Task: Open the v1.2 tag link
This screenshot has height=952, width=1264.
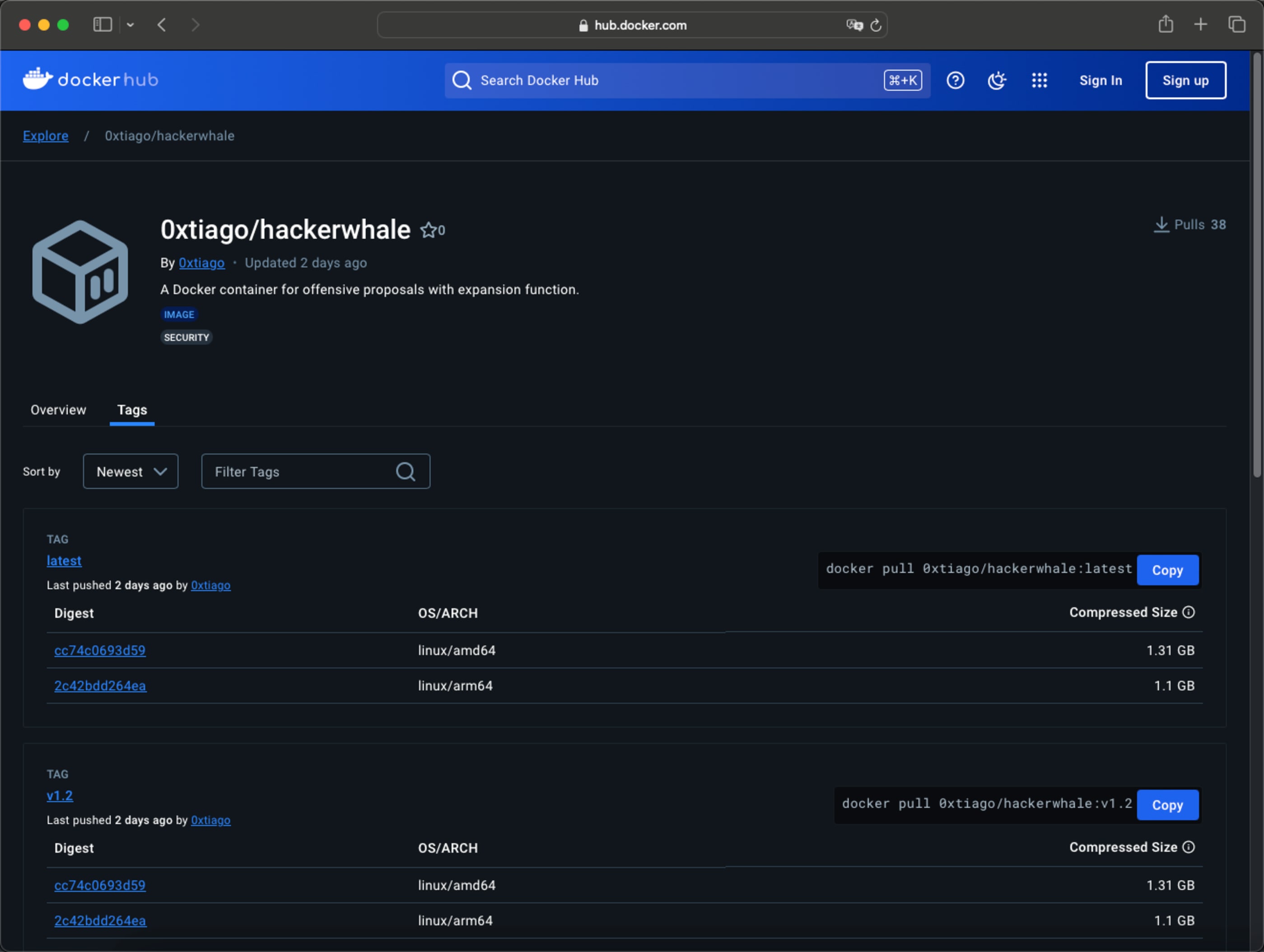Action: pyautogui.click(x=60, y=795)
